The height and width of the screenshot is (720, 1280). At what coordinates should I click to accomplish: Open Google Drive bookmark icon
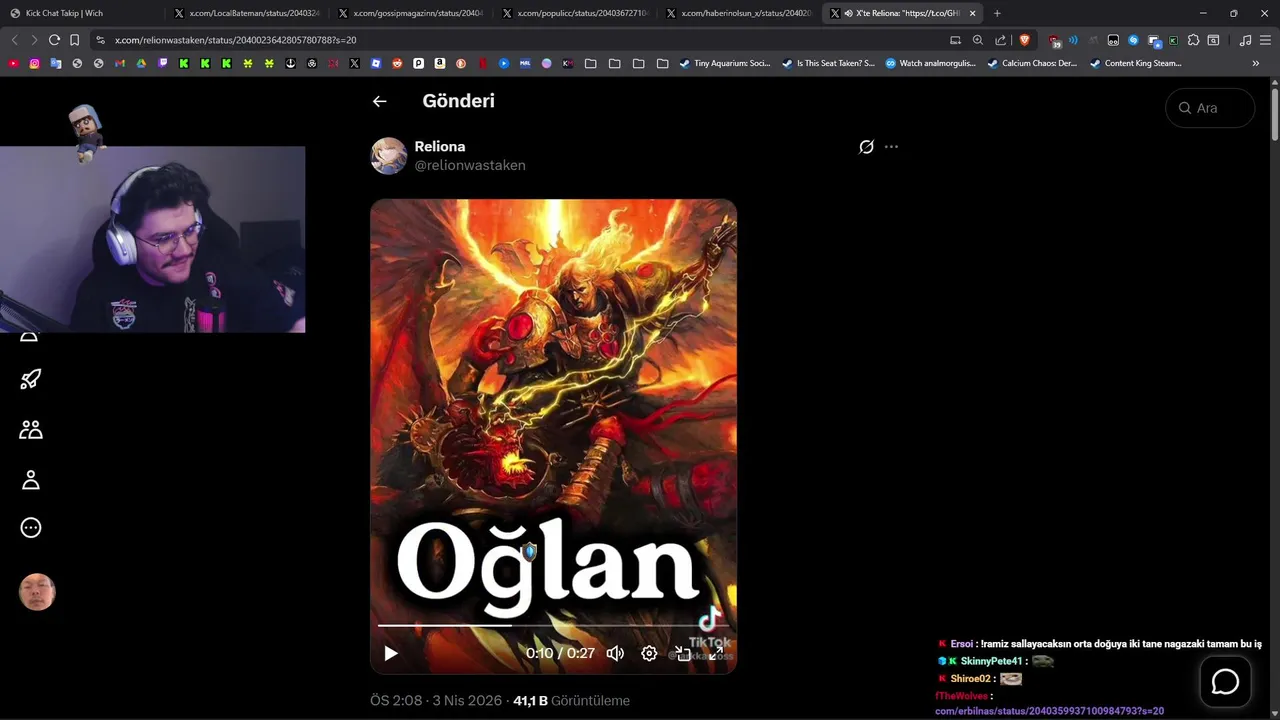[x=141, y=63]
